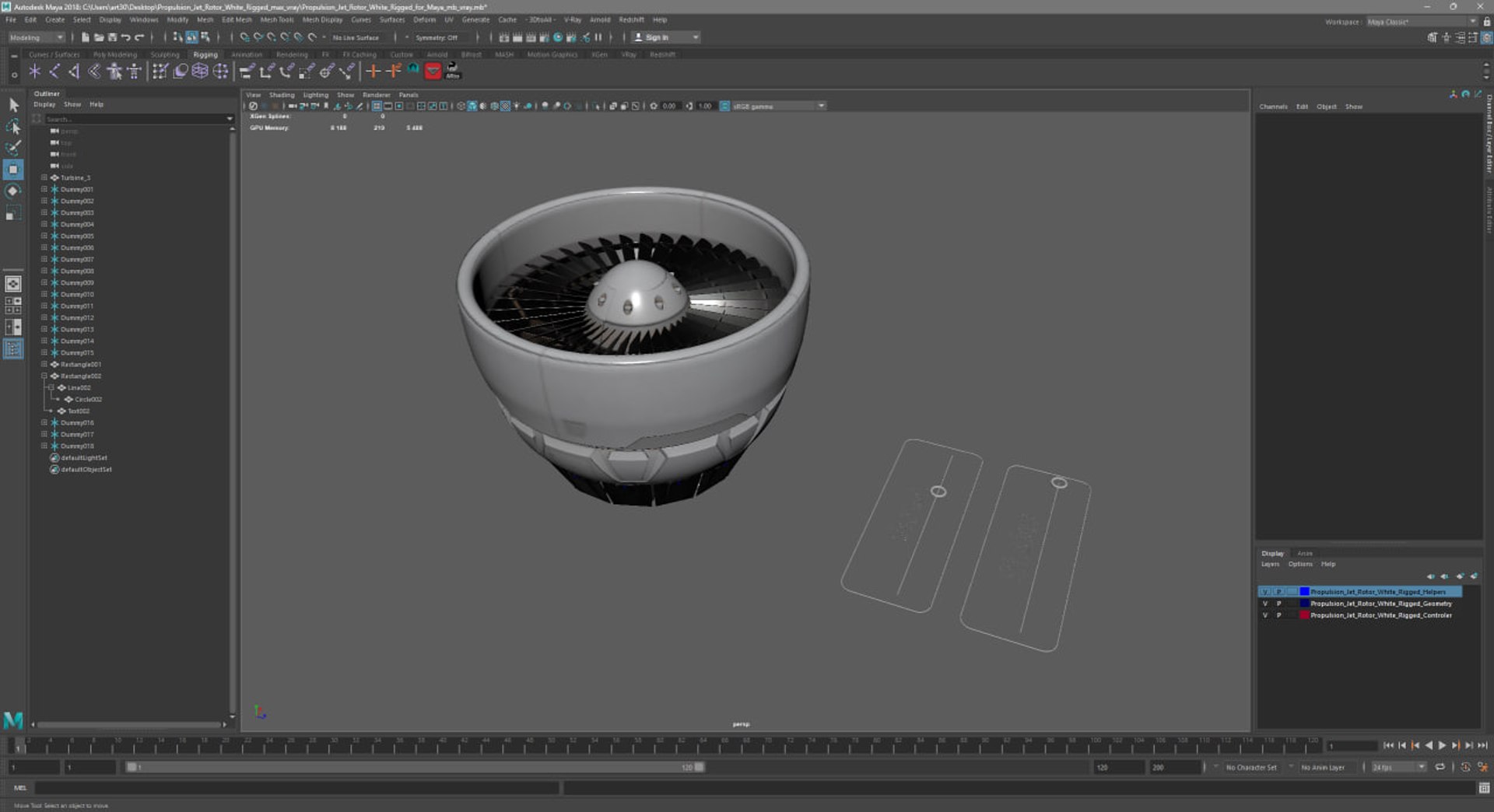Choose the Rotate tool in toolbox
The image size is (1494, 812).
point(13,191)
